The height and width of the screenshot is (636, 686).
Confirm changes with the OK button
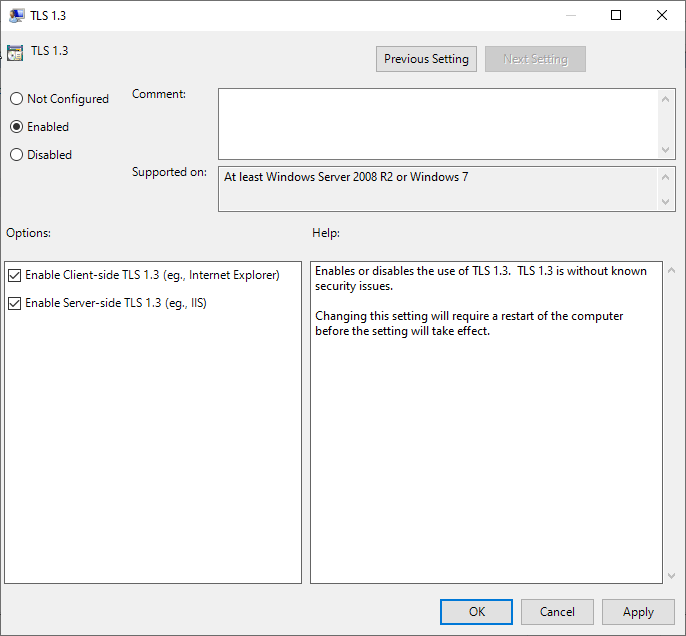point(476,612)
